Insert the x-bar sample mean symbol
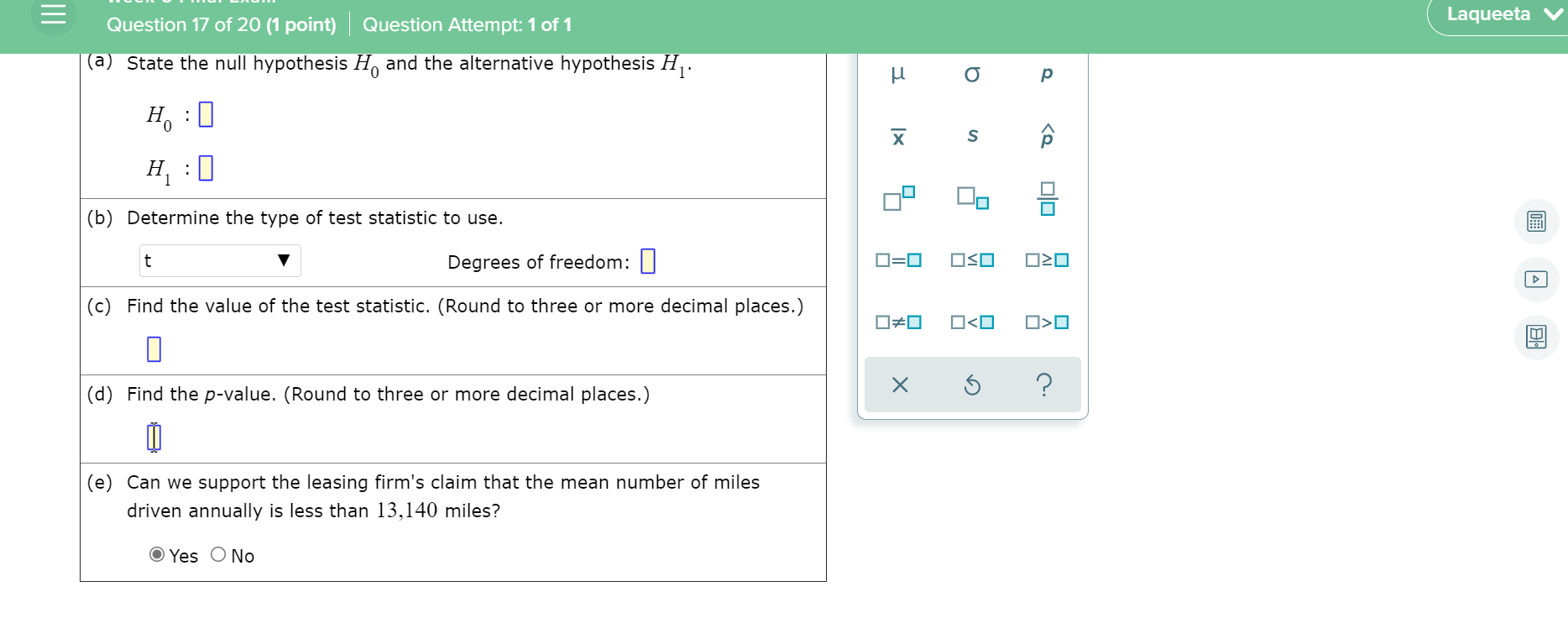The image size is (1568, 618). click(898, 137)
